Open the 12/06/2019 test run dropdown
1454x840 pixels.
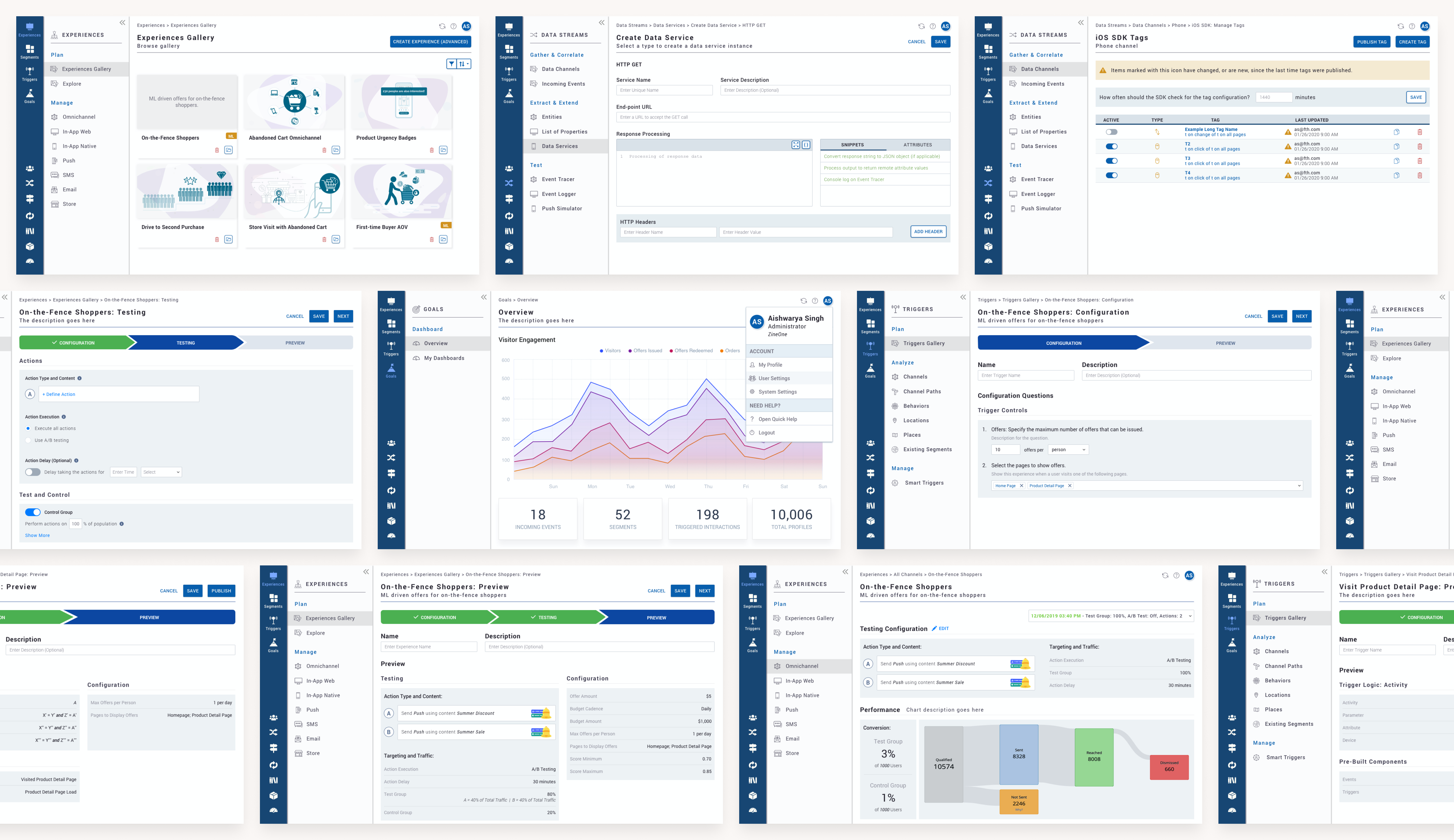click(1111, 616)
